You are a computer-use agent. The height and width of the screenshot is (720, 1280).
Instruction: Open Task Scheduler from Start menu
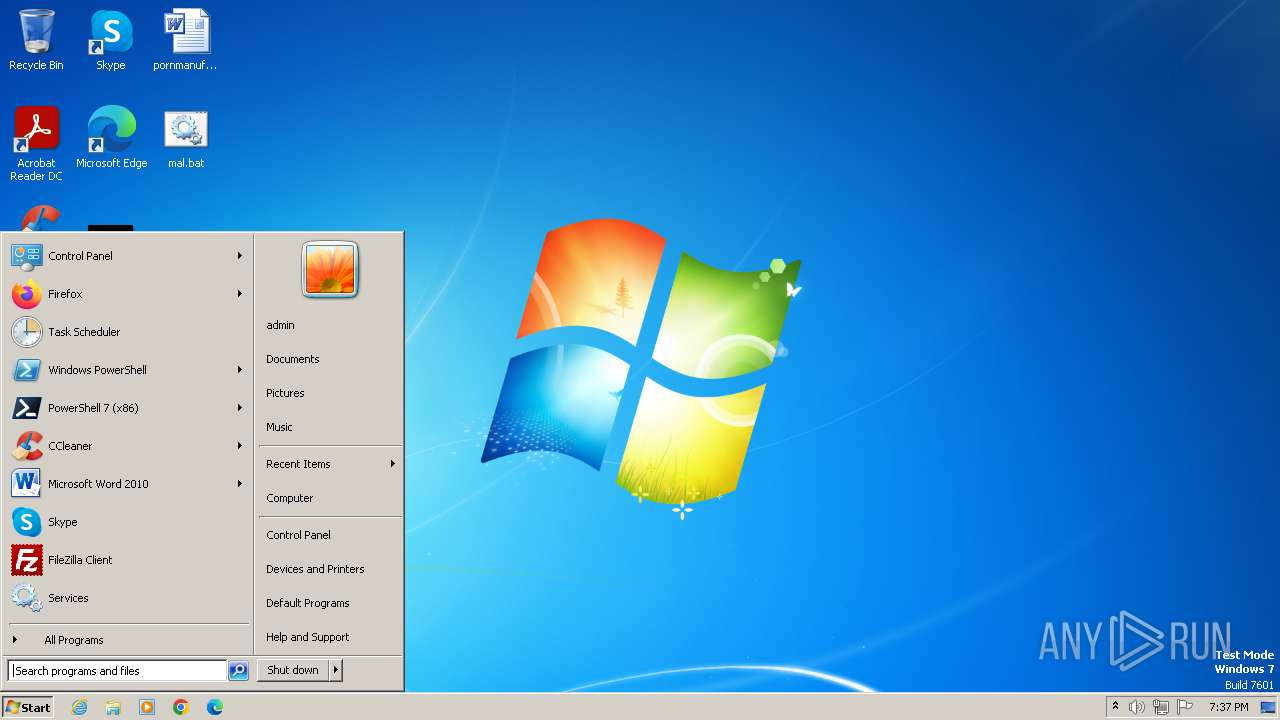(127, 332)
